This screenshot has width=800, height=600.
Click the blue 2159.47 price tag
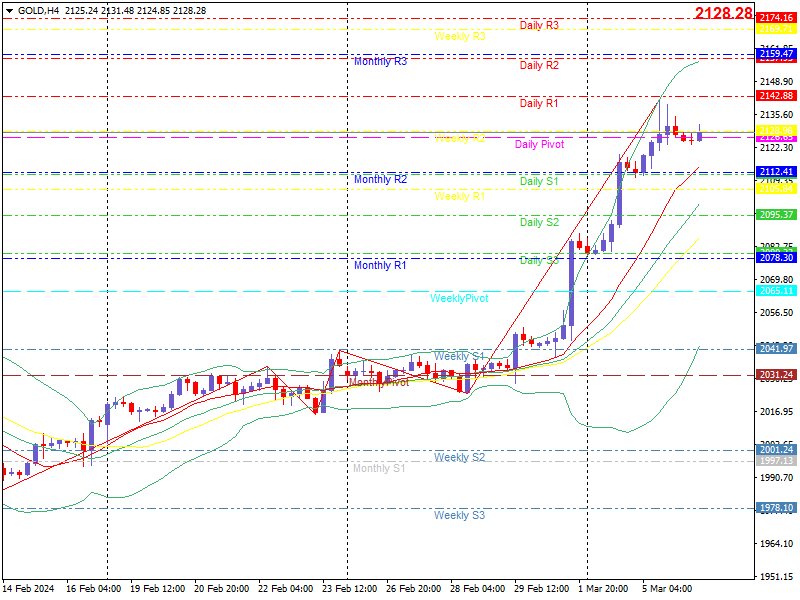tap(776, 54)
